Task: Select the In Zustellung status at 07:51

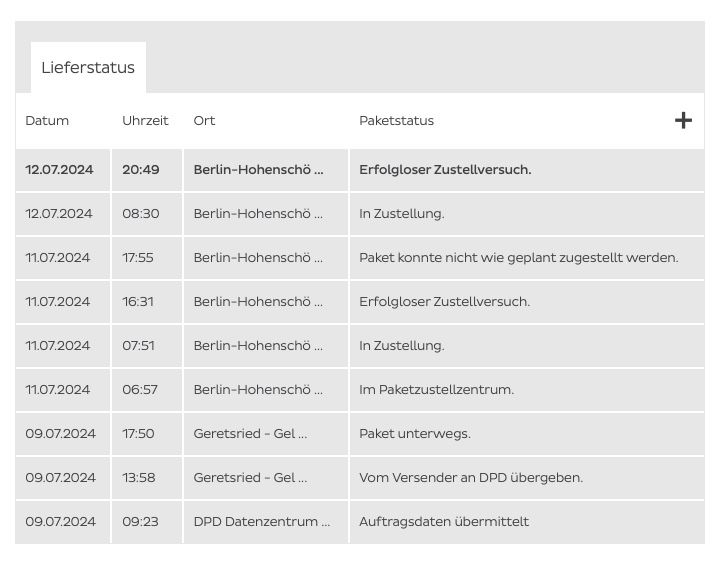Action: (402, 346)
